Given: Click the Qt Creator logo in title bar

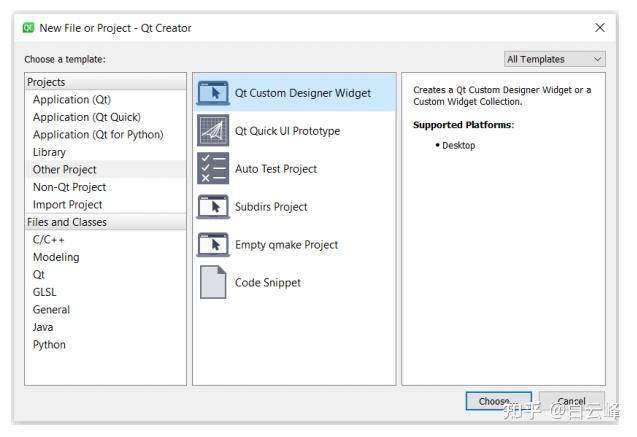Looking at the screenshot, I should tap(28, 28).
